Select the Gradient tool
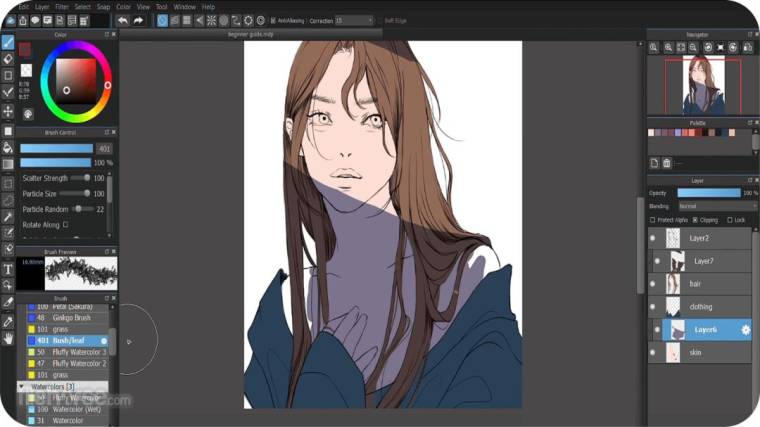The height and width of the screenshot is (427, 760). coord(8,164)
